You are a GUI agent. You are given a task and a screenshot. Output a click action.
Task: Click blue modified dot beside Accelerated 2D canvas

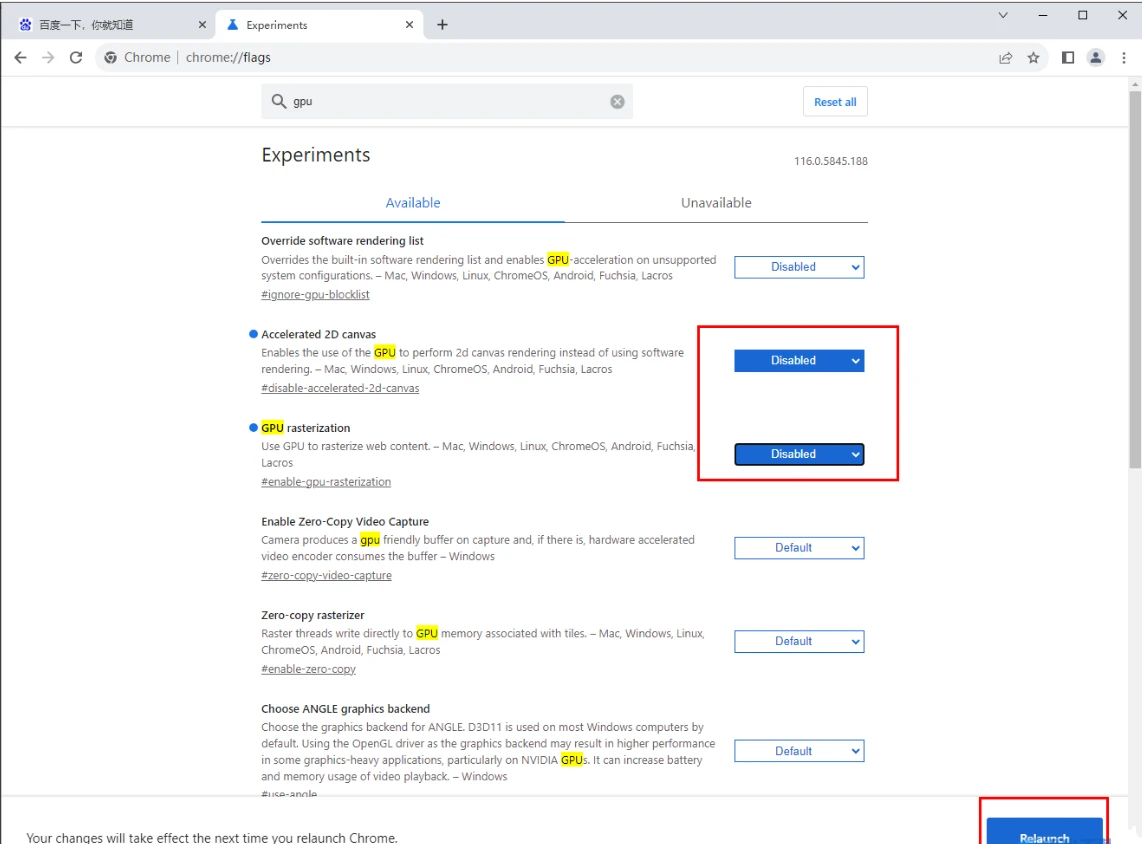[x=253, y=334]
